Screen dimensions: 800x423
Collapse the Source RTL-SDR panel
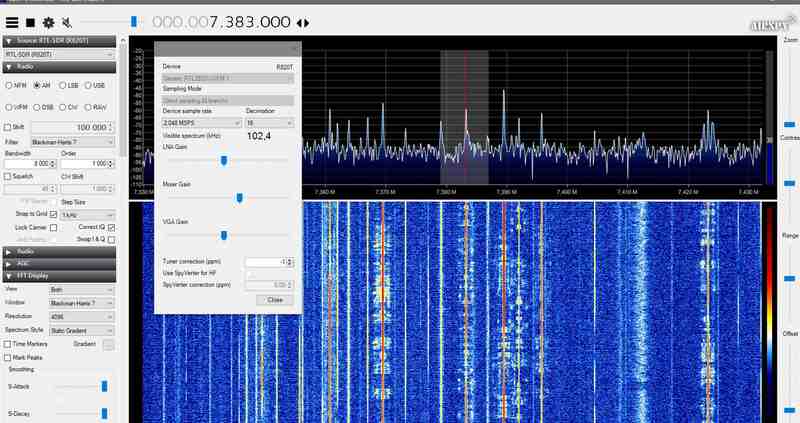(60, 41)
